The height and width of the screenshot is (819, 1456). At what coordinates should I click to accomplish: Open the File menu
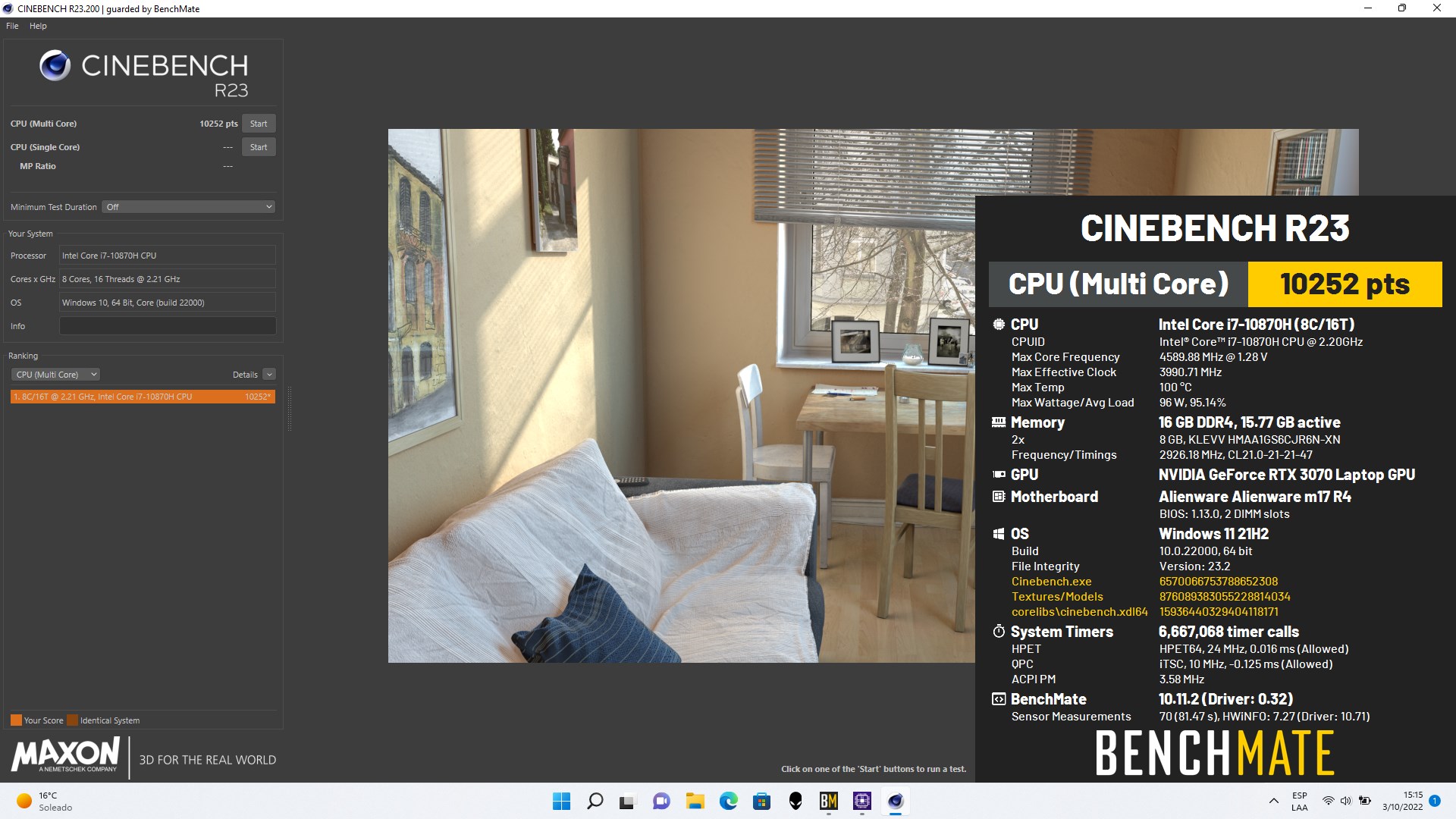pyautogui.click(x=12, y=26)
